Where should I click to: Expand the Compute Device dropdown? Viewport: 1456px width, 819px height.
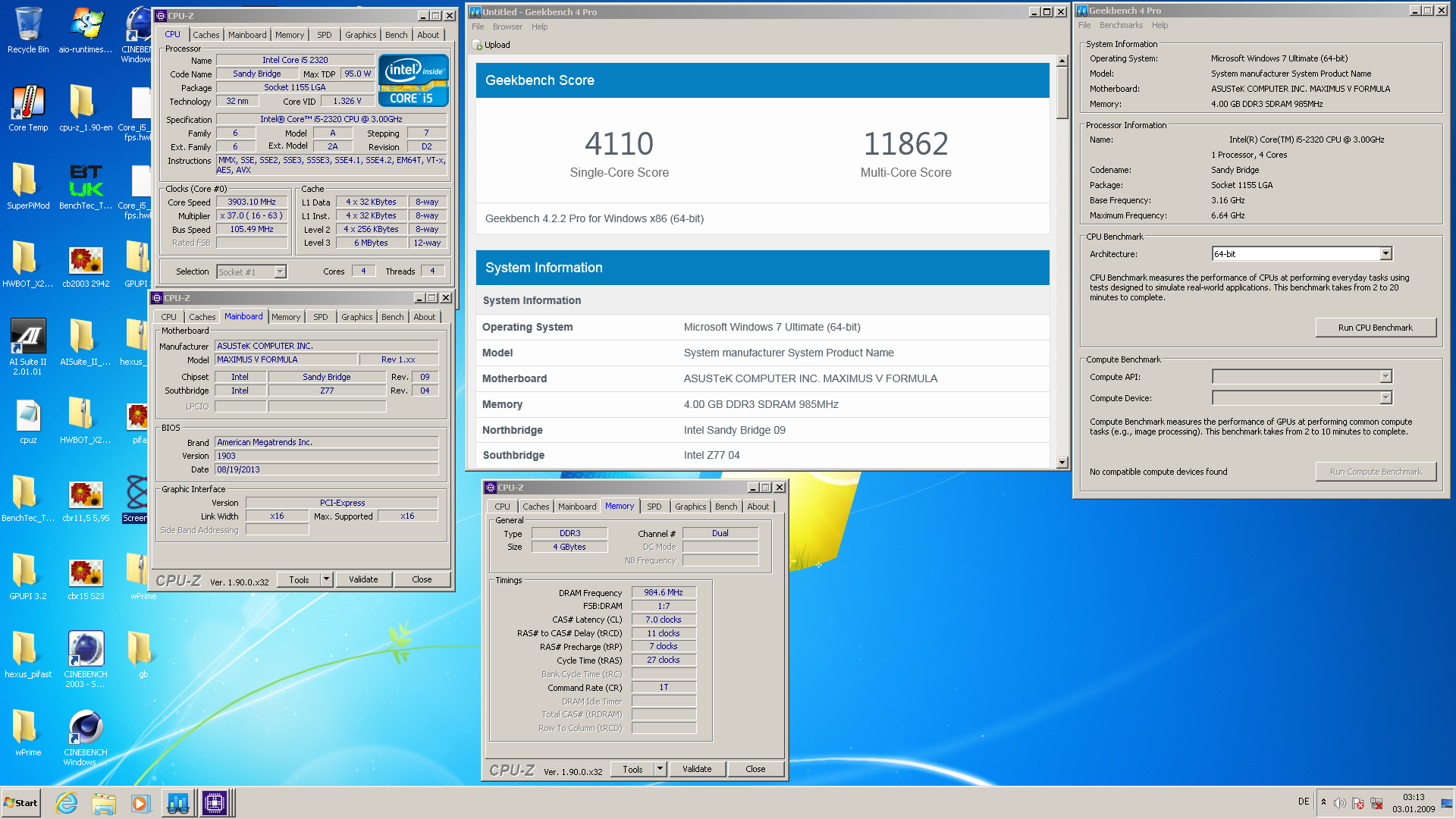pos(1385,397)
